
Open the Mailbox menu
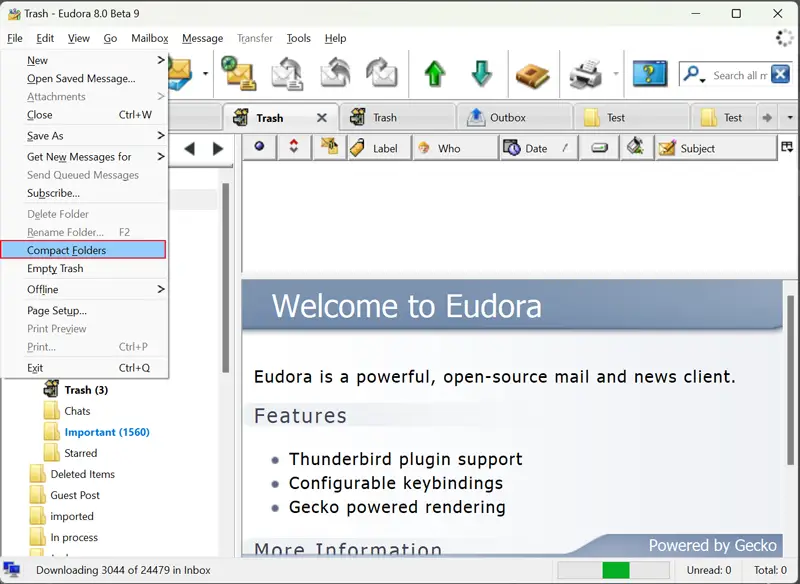pos(149,38)
